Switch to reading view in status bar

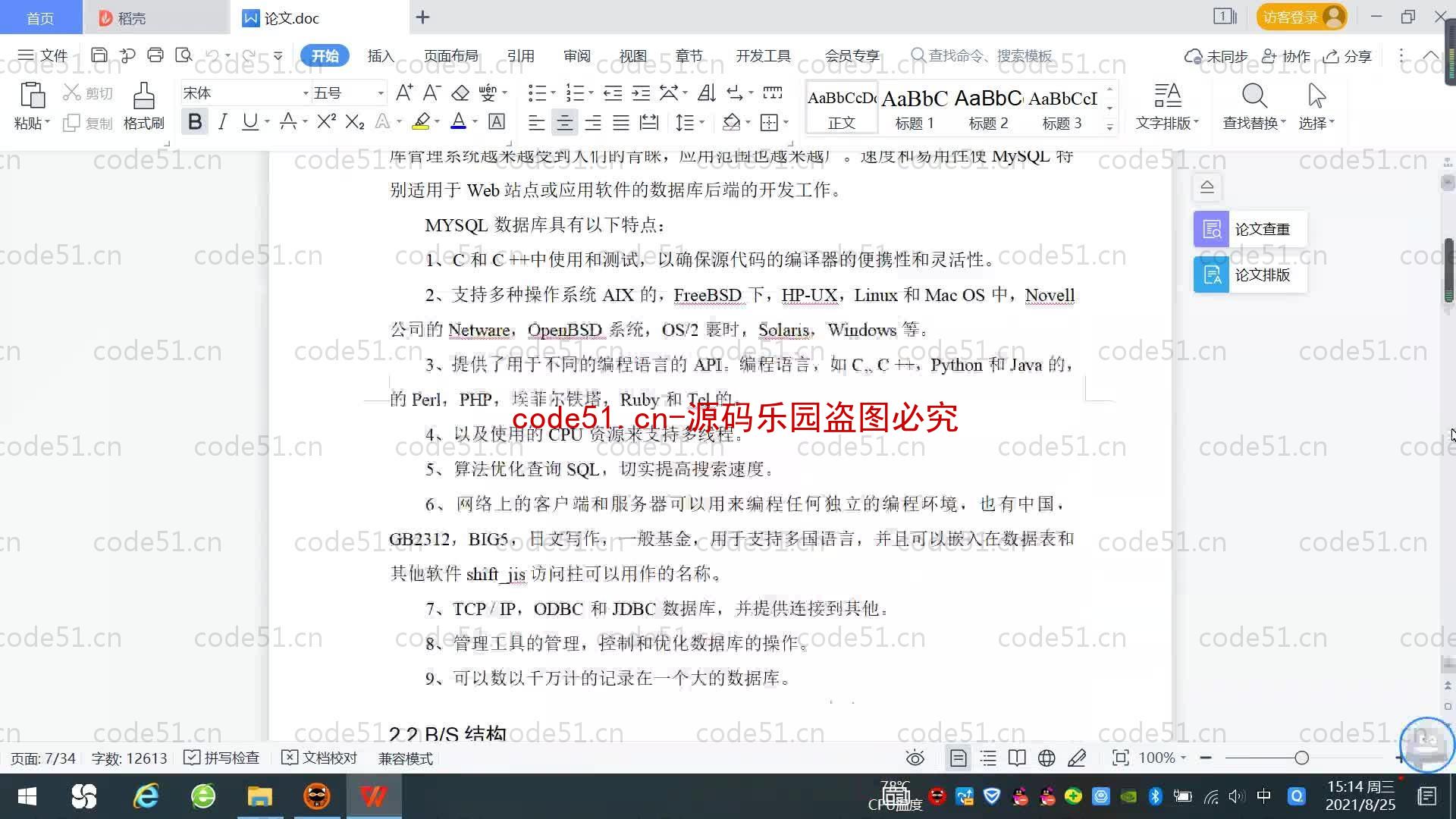pos(1017,758)
